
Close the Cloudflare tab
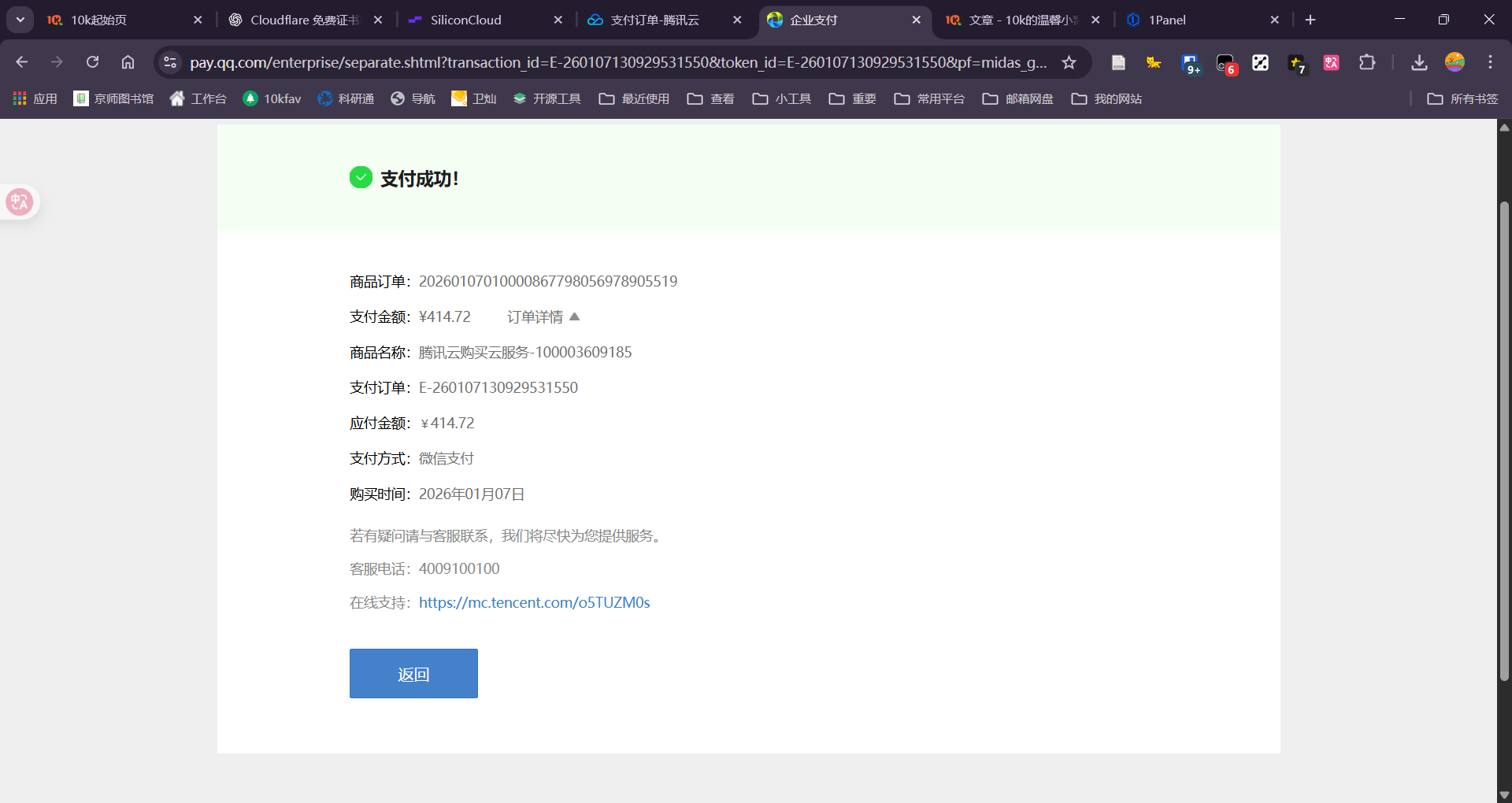[x=378, y=20]
